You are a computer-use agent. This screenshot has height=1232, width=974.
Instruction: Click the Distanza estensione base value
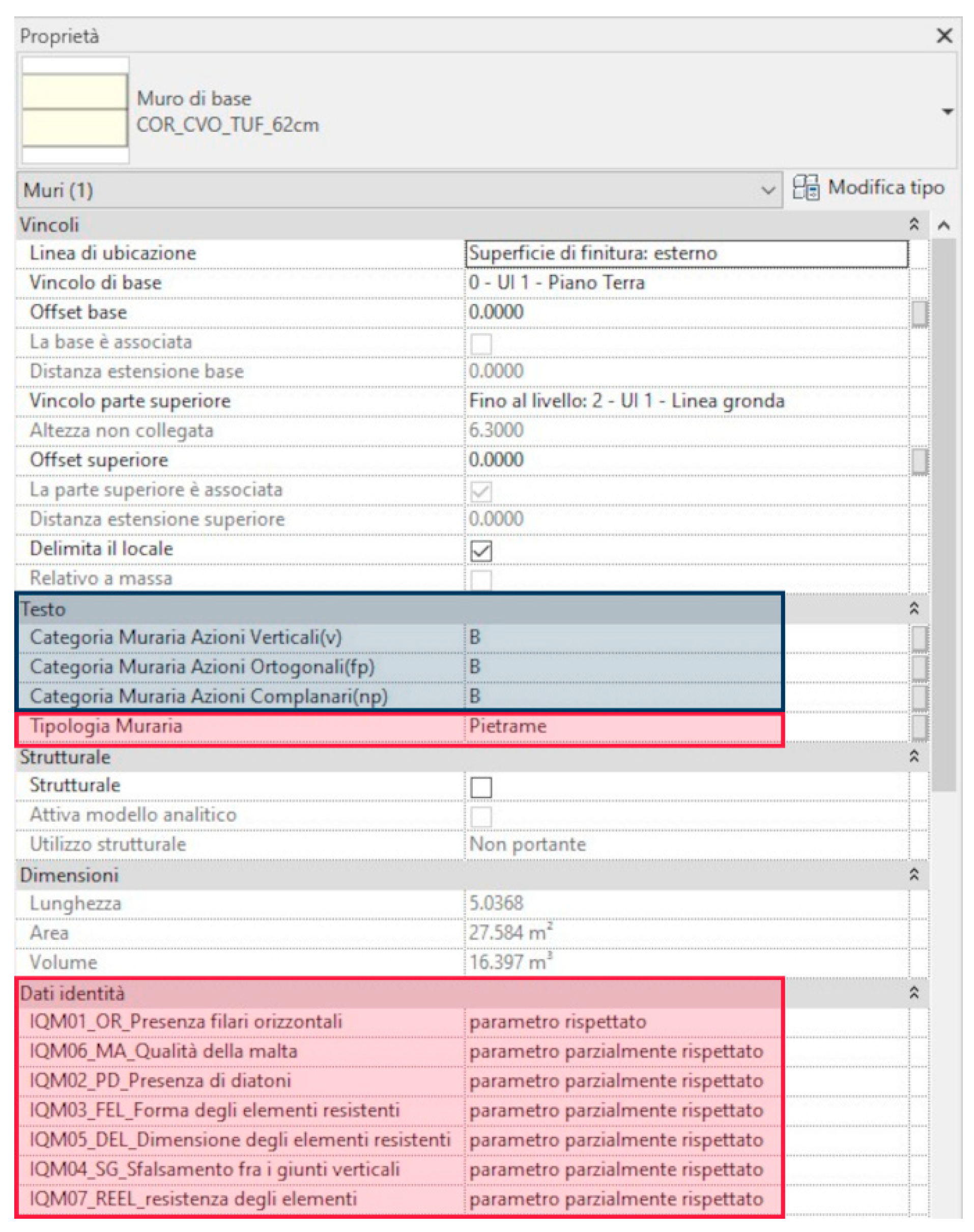coord(687,371)
